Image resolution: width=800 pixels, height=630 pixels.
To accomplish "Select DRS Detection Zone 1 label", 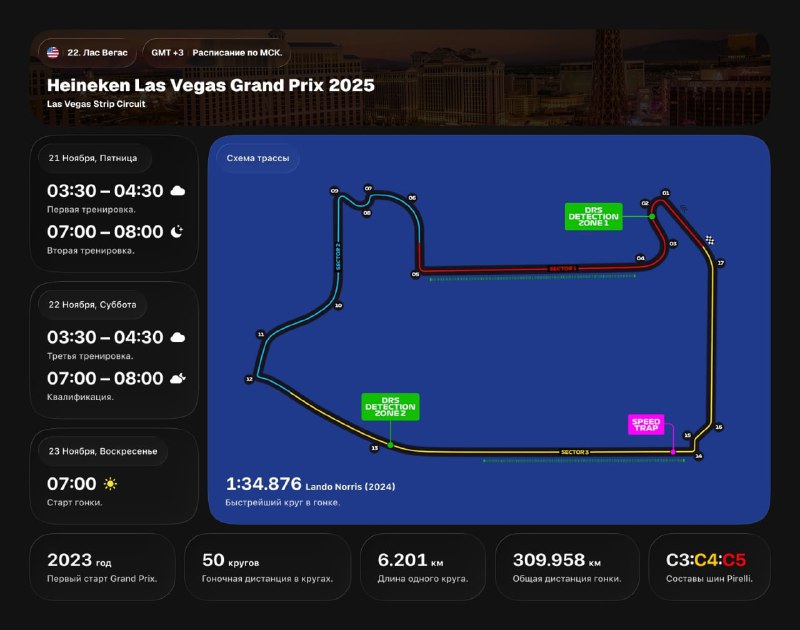I will 593,216.
